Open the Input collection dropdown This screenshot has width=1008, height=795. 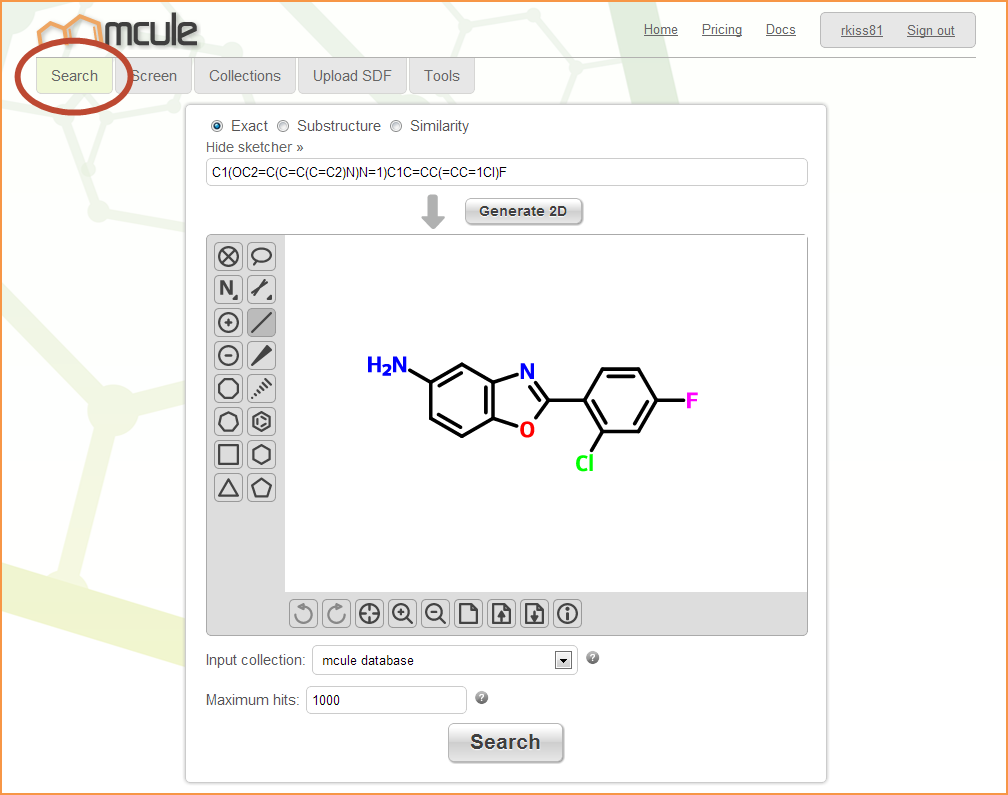click(x=444, y=660)
